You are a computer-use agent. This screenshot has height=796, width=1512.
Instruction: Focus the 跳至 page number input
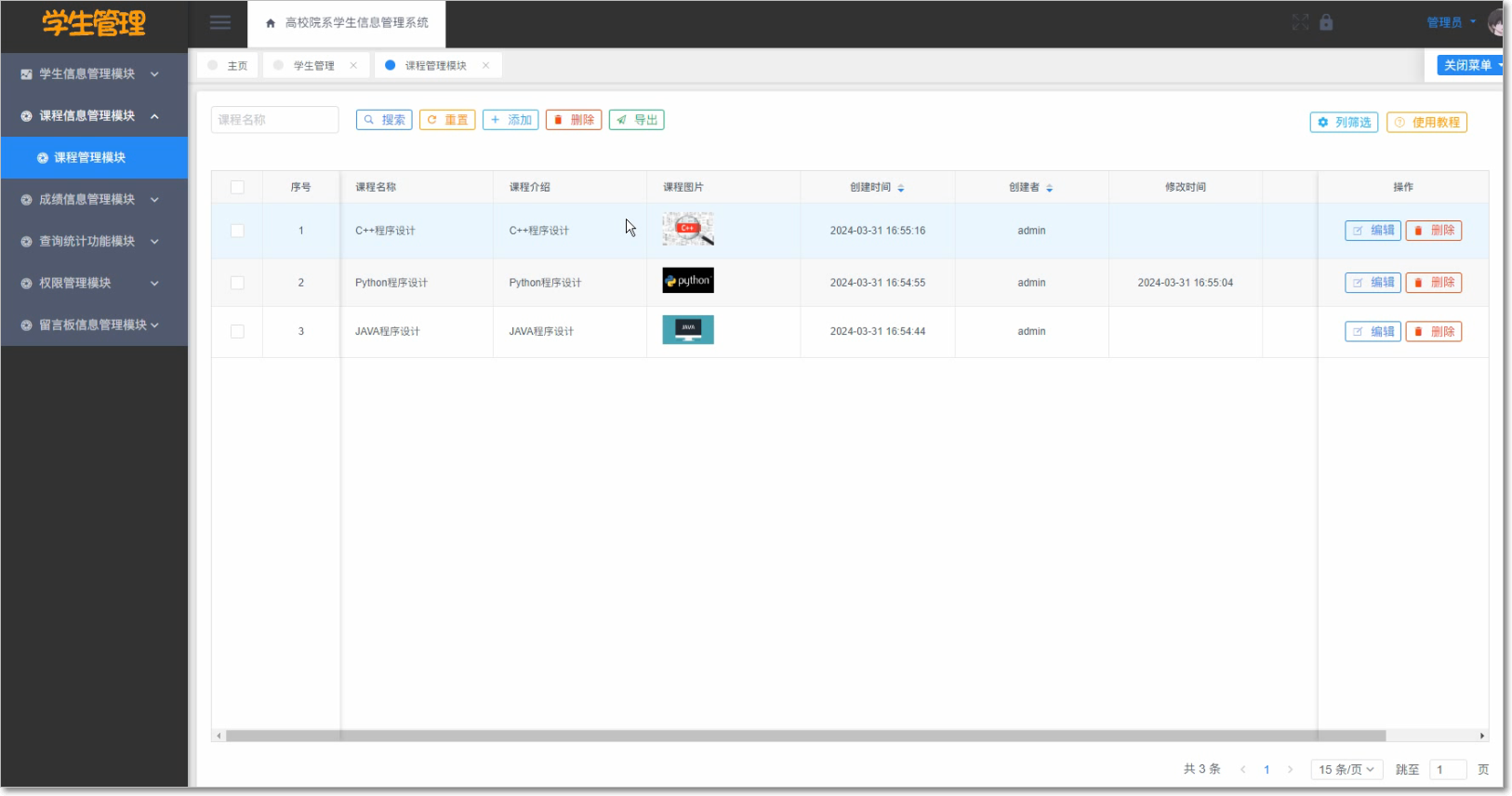(1448, 769)
